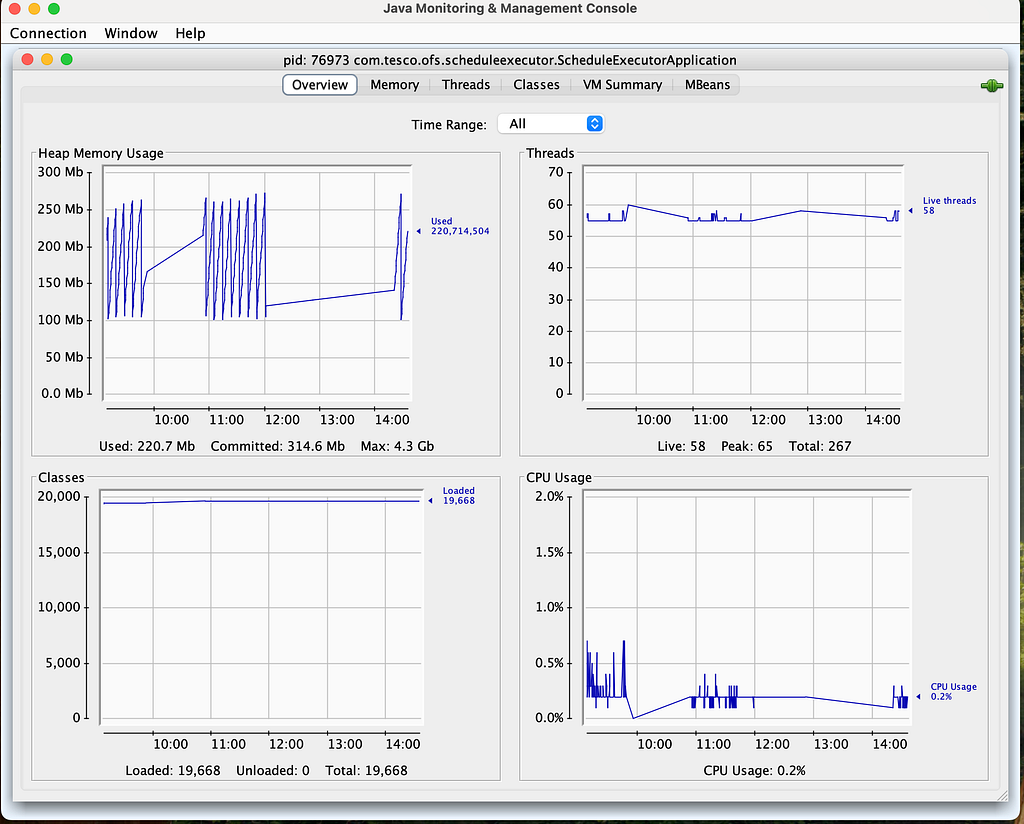
Task: Click inside the Threads chart
Action: tap(743, 281)
